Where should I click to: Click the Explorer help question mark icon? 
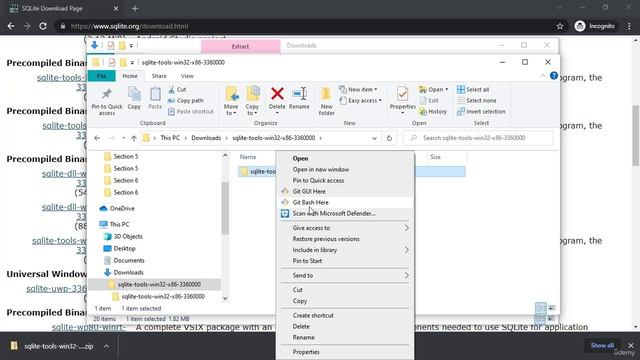[x=553, y=76]
